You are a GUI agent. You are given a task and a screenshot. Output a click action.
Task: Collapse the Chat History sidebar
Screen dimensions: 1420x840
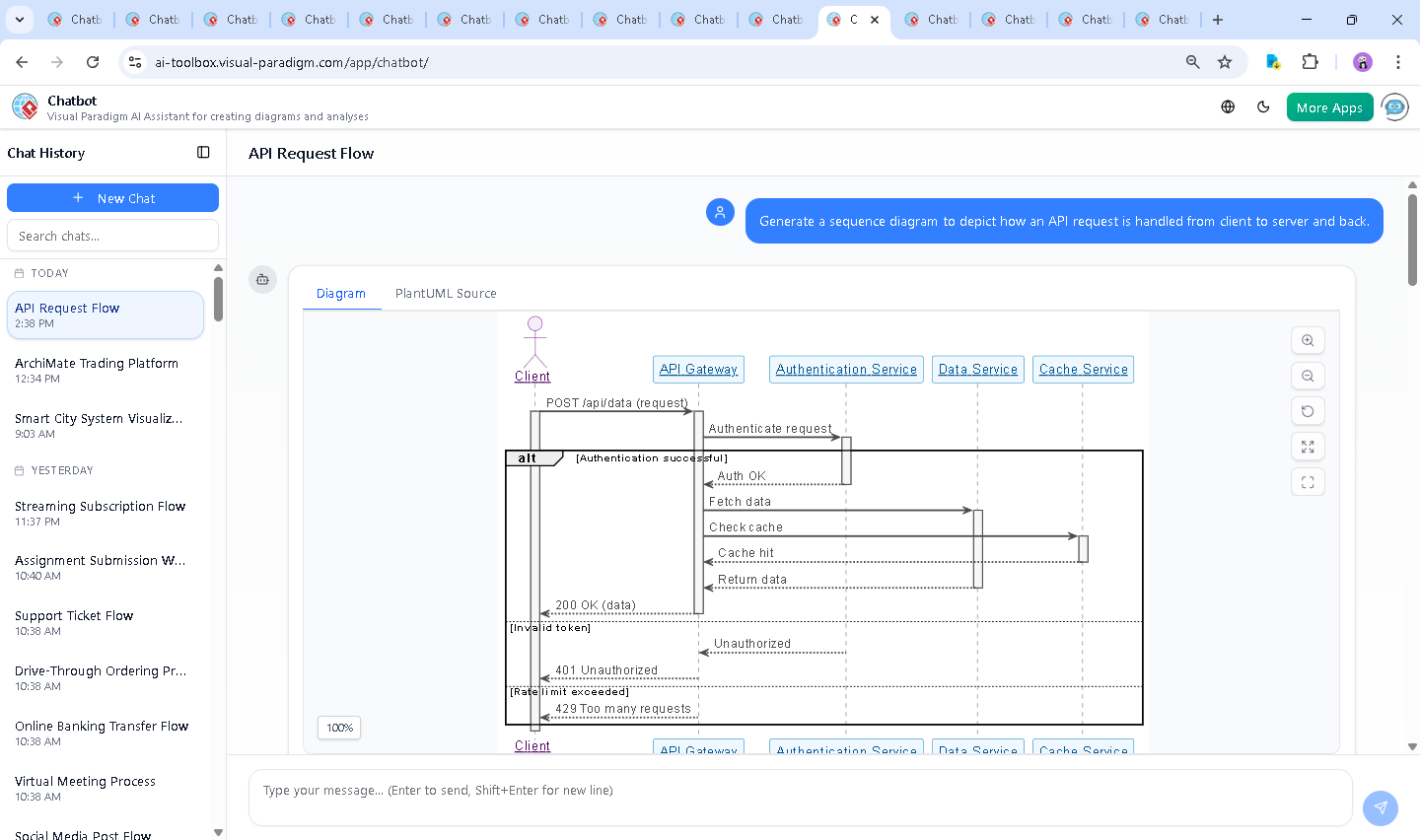pos(203,153)
